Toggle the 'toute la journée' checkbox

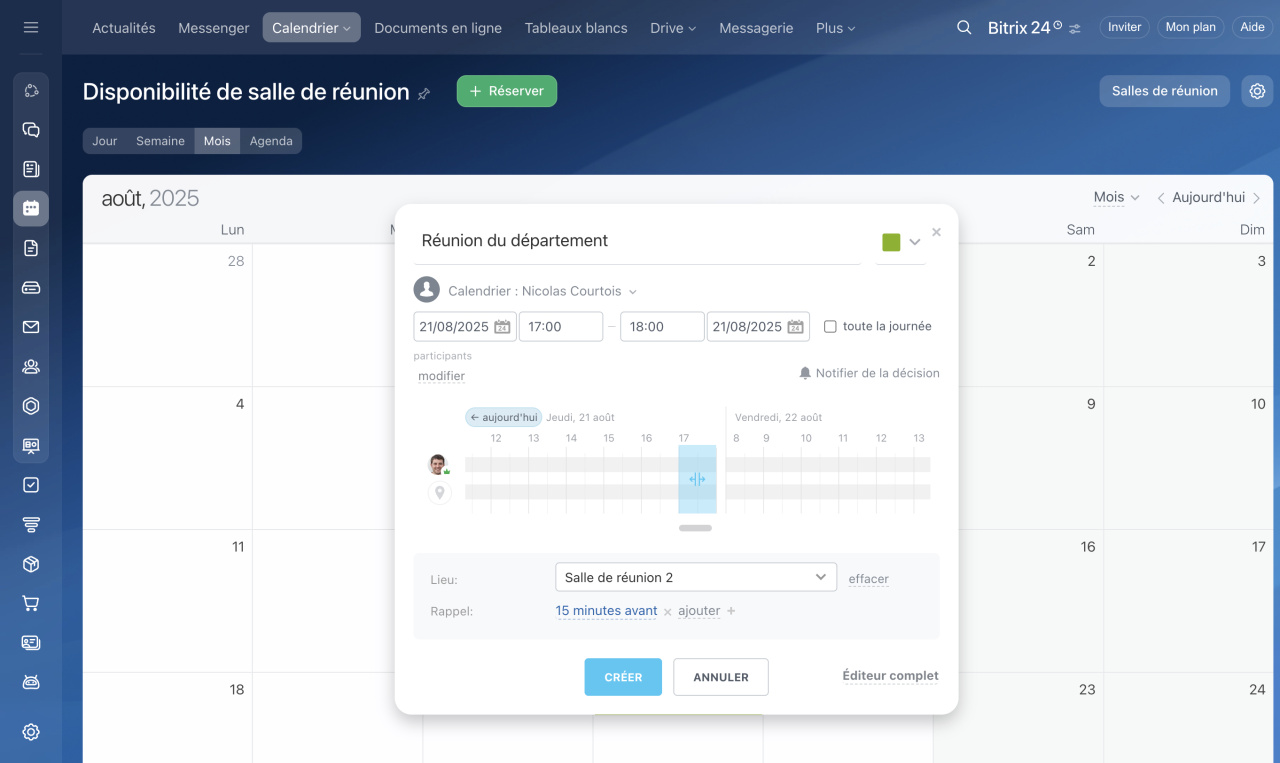(x=830, y=326)
